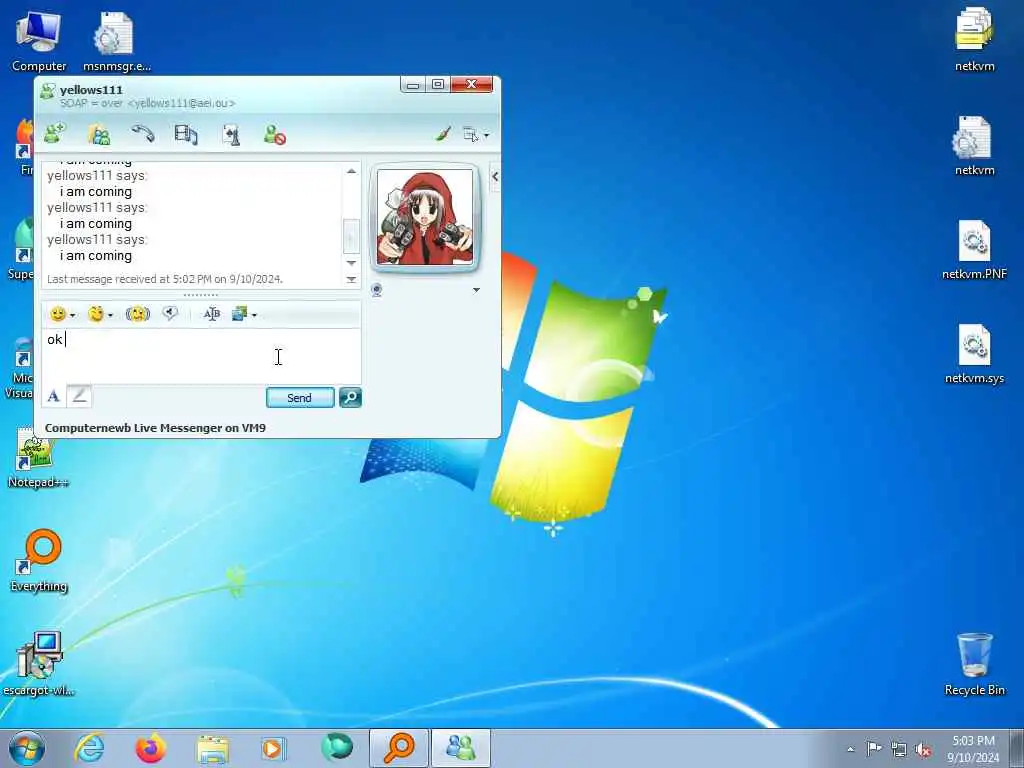The height and width of the screenshot is (768, 1024).
Task: Open Internet Explorer from the taskbar
Action: click(x=89, y=748)
